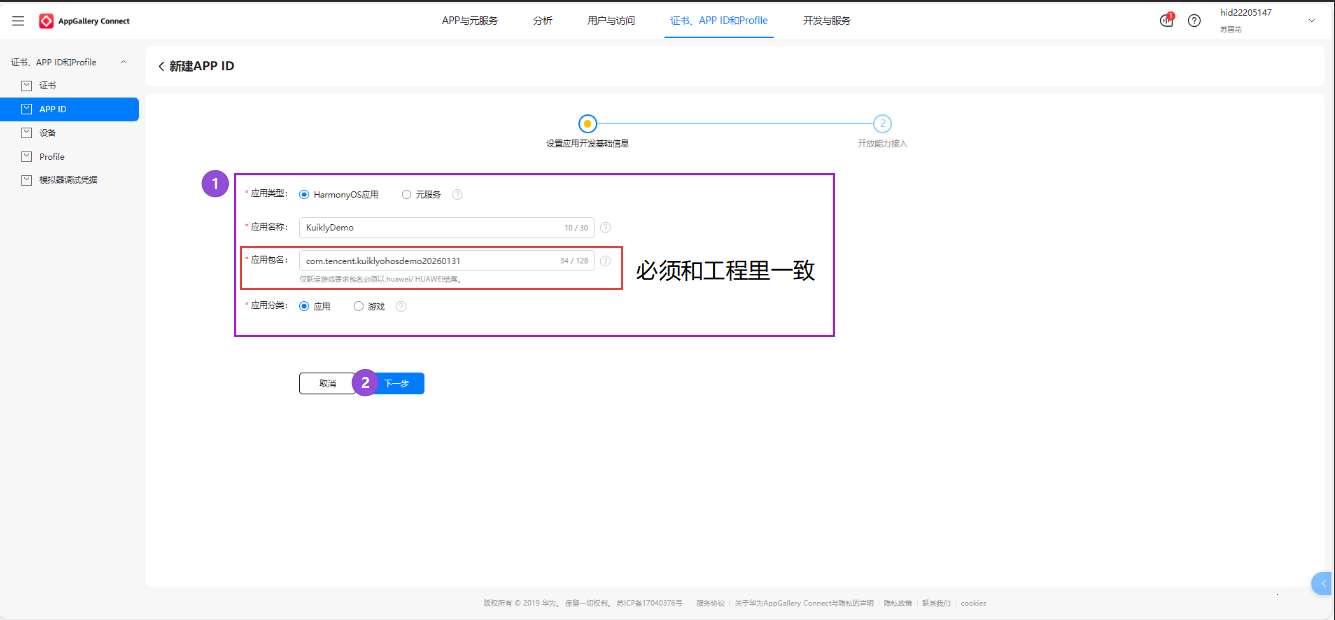Click the 下一步 next button
The image size is (1335, 620).
(x=397, y=383)
